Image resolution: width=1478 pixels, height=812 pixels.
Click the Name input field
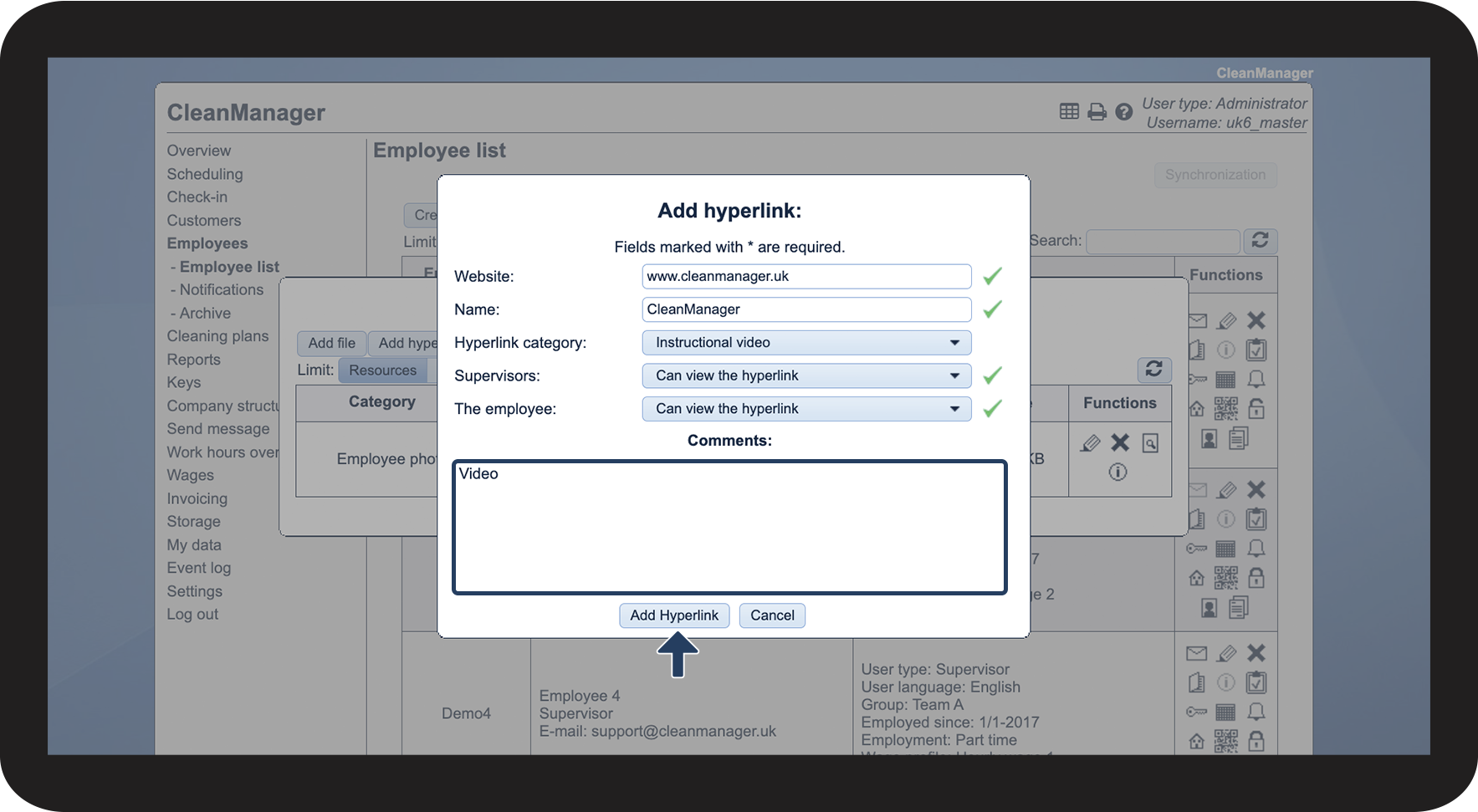pyautogui.click(x=806, y=309)
